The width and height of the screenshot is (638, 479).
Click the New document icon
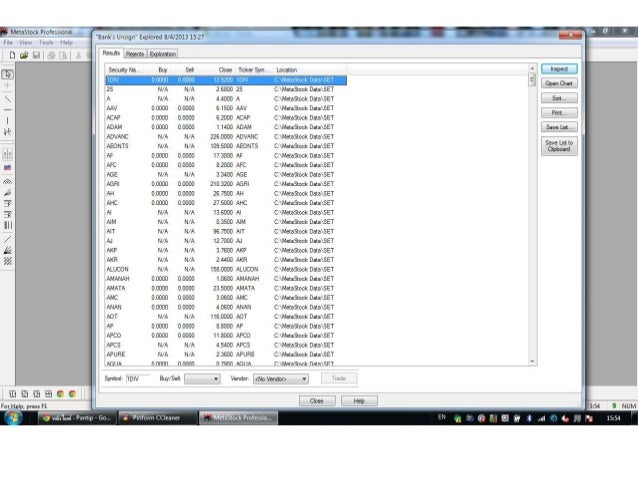pyautogui.click(x=12, y=55)
